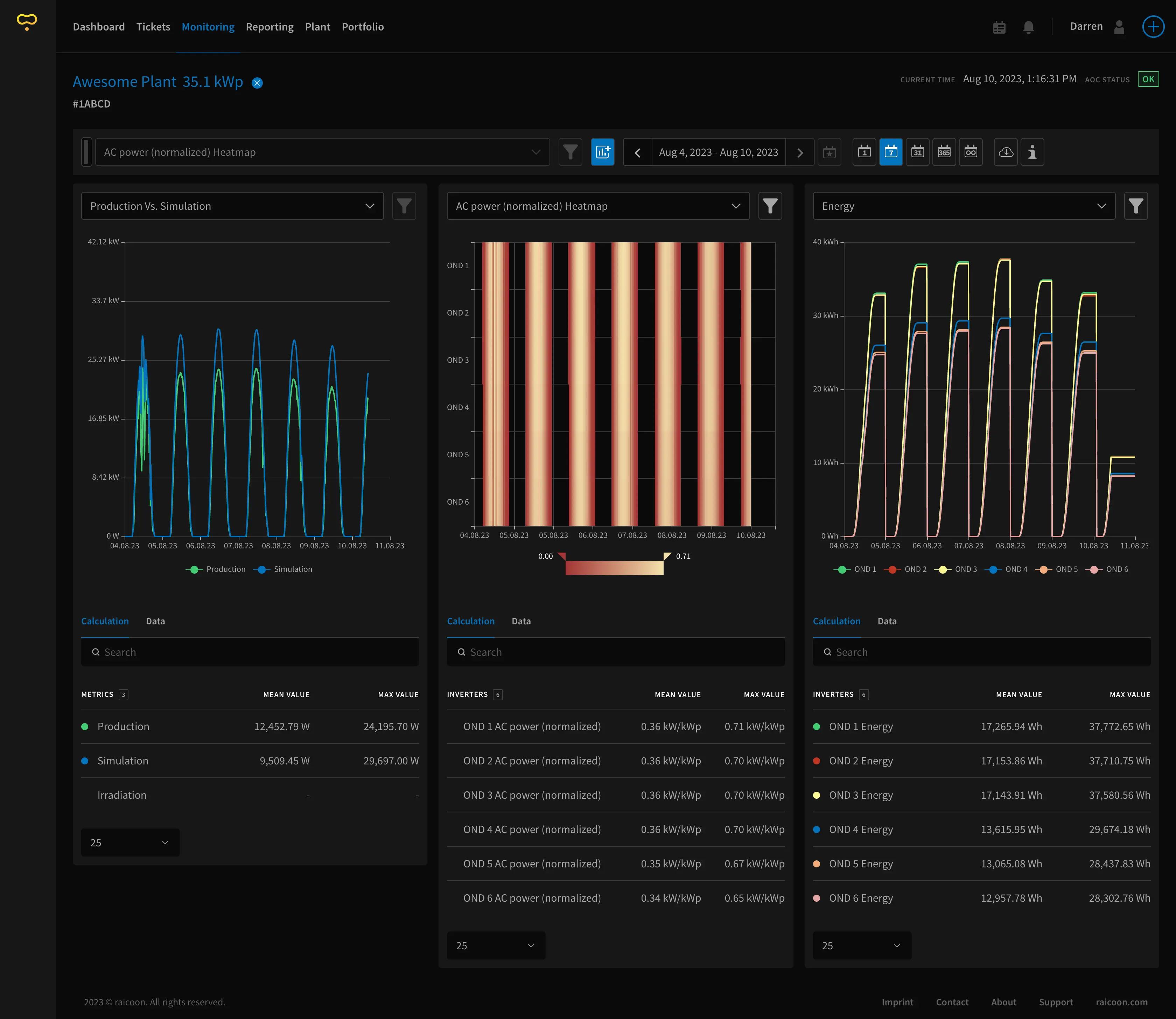Screen dimensions: 1176x1019
Task: Click Search field in heatmap panel
Action: tap(616, 652)
